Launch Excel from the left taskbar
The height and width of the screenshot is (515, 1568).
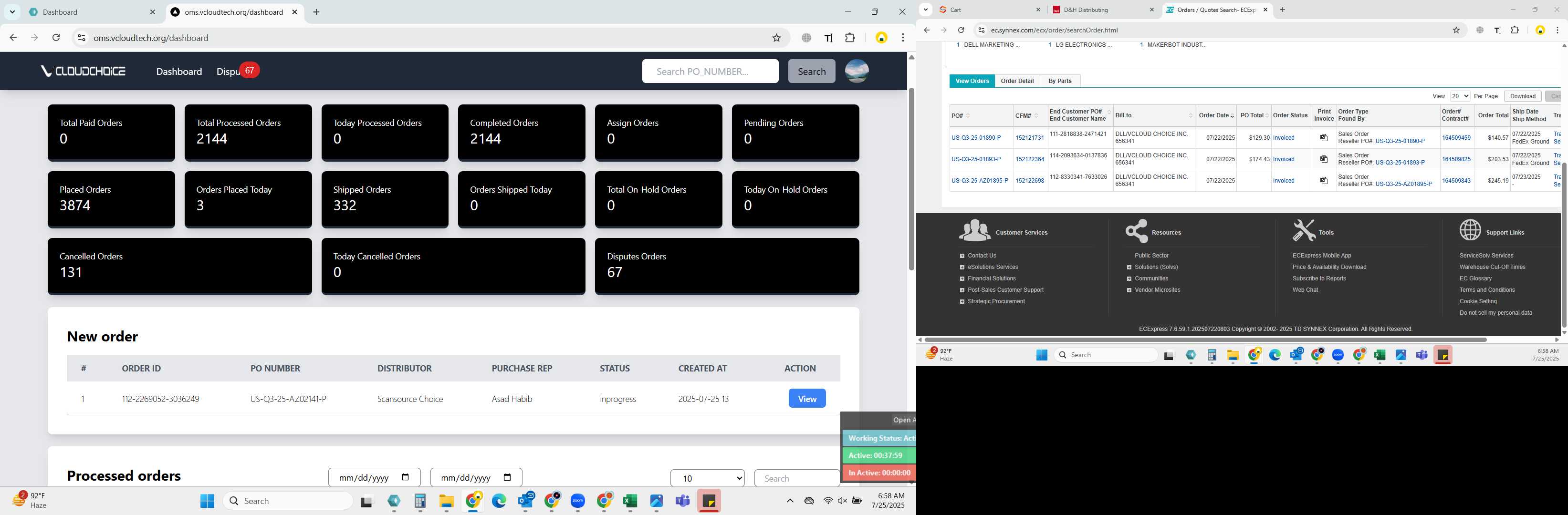[x=629, y=501]
